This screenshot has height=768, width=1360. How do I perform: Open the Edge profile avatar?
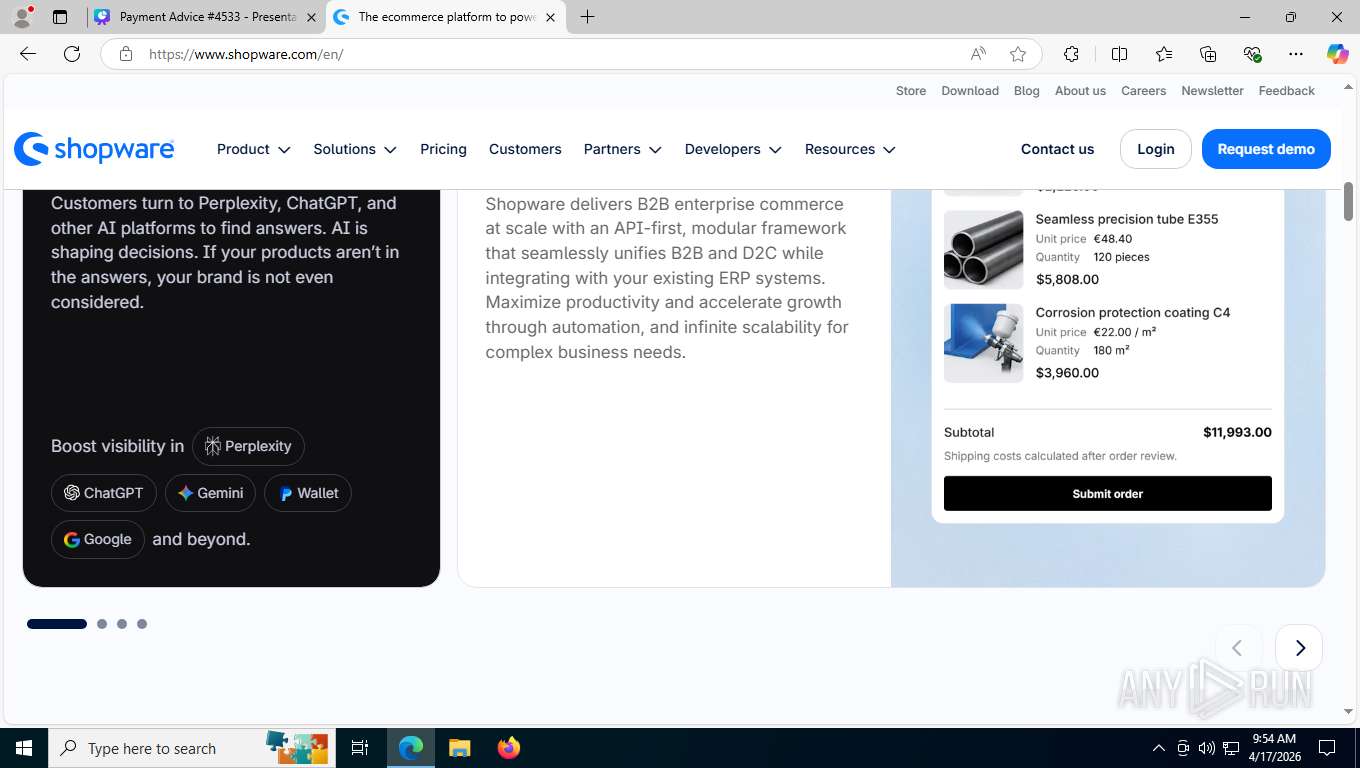[22, 17]
